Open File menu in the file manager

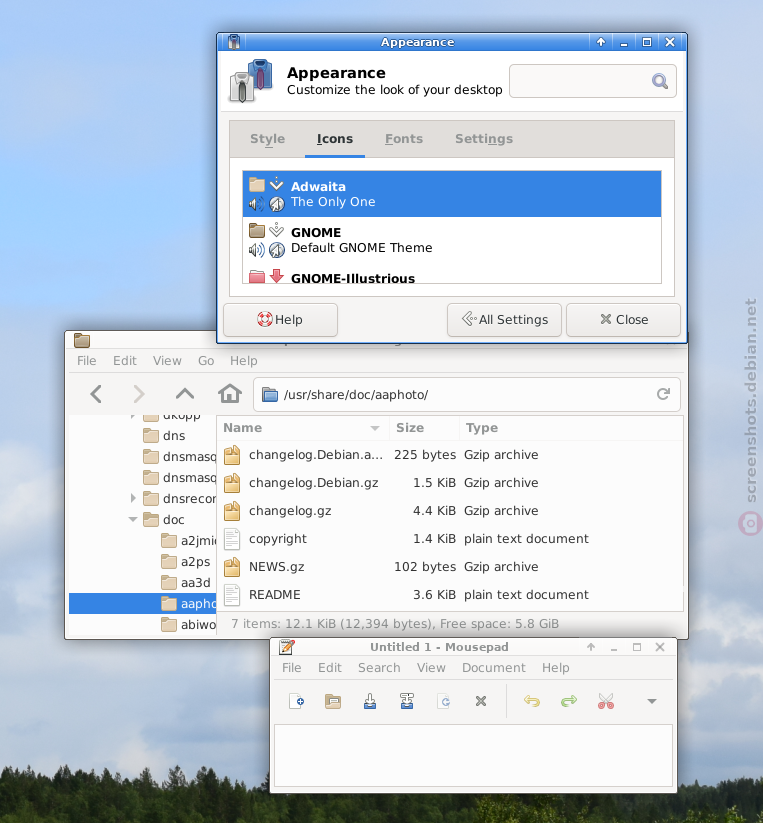(87, 361)
